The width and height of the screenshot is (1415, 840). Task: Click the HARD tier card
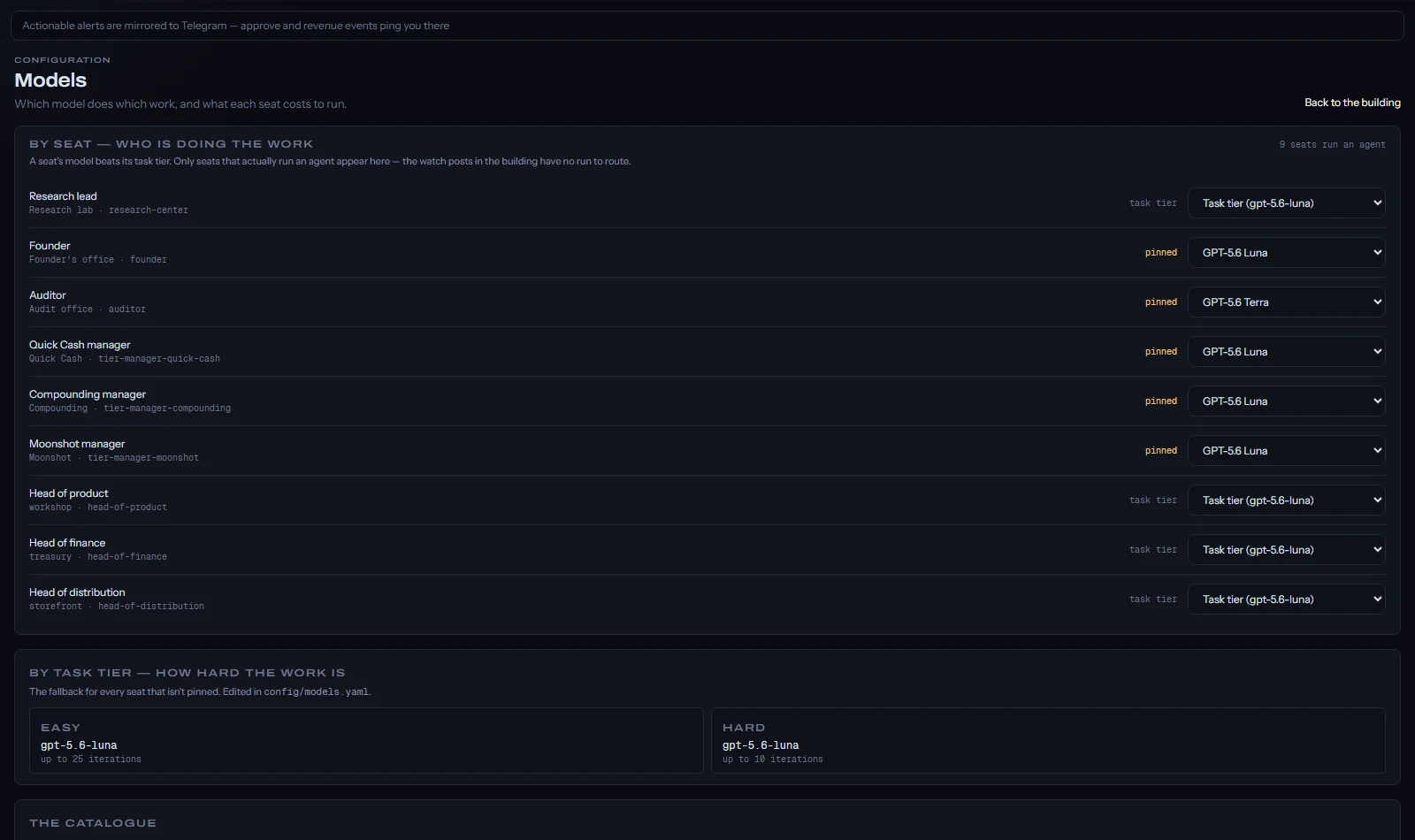(1048, 741)
